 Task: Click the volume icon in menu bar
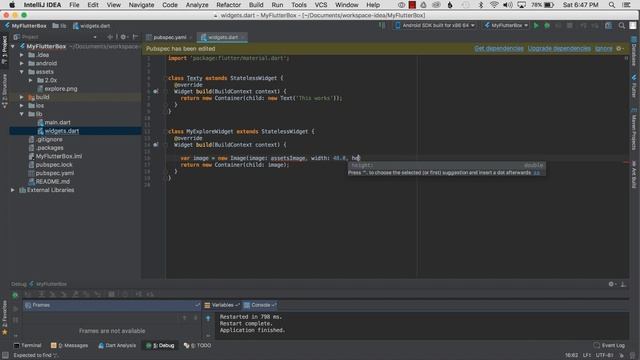[x=507, y=5]
